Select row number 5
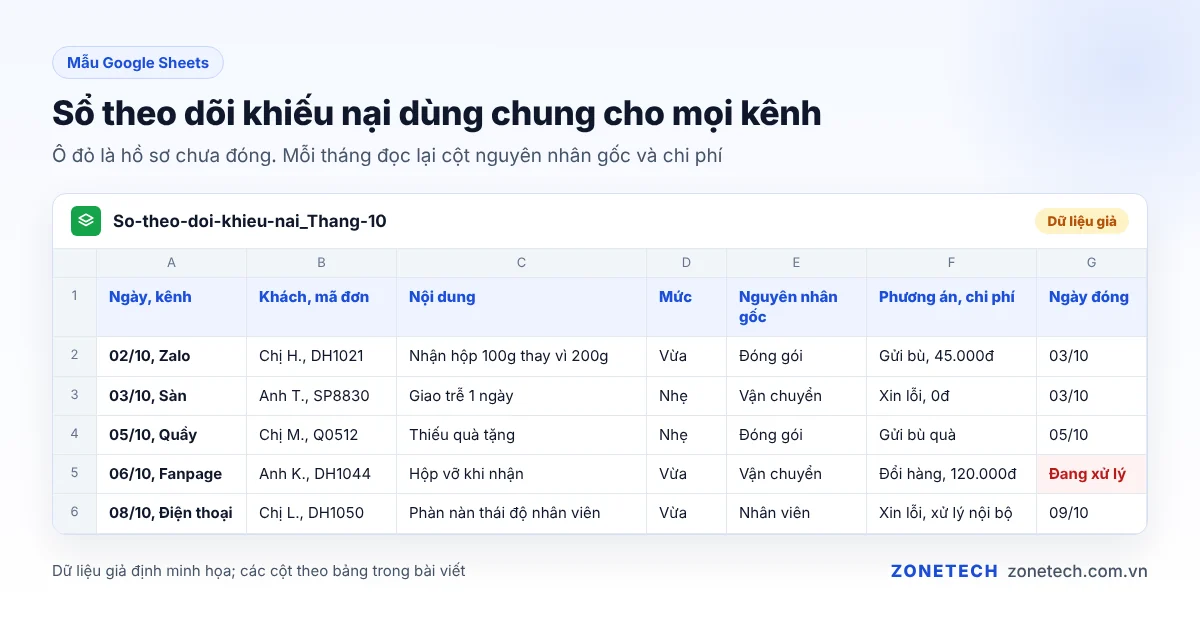The height and width of the screenshot is (621, 1200). click(75, 473)
